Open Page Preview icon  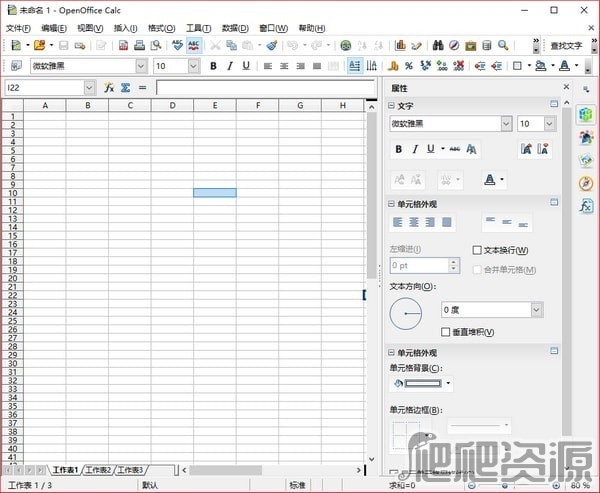coord(156,45)
